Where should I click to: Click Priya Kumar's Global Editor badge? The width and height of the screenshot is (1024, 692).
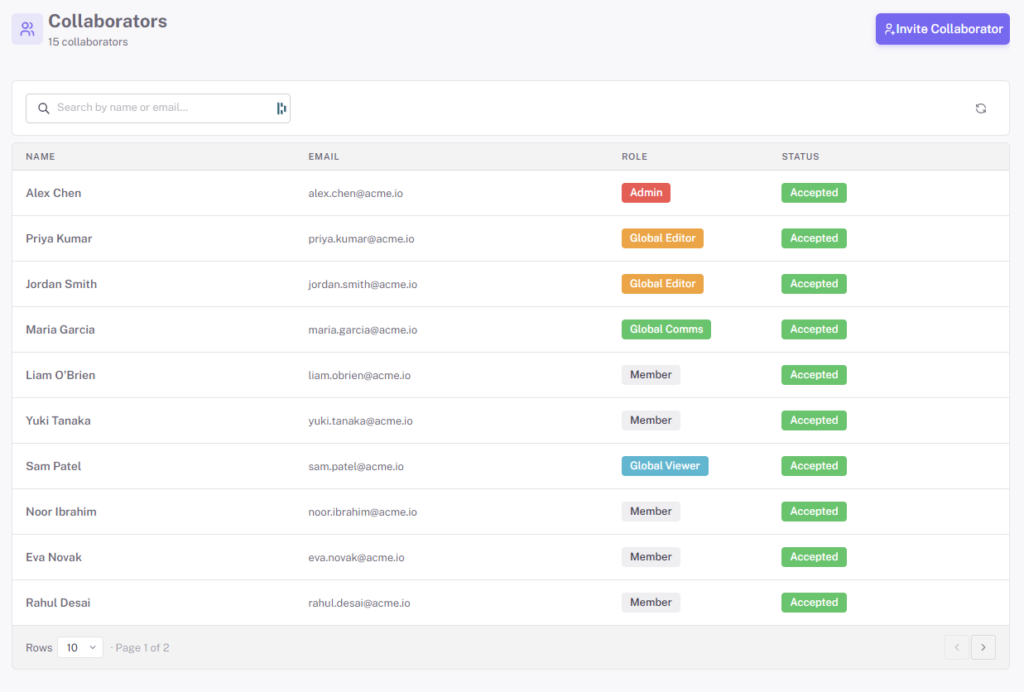click(662, 238)
